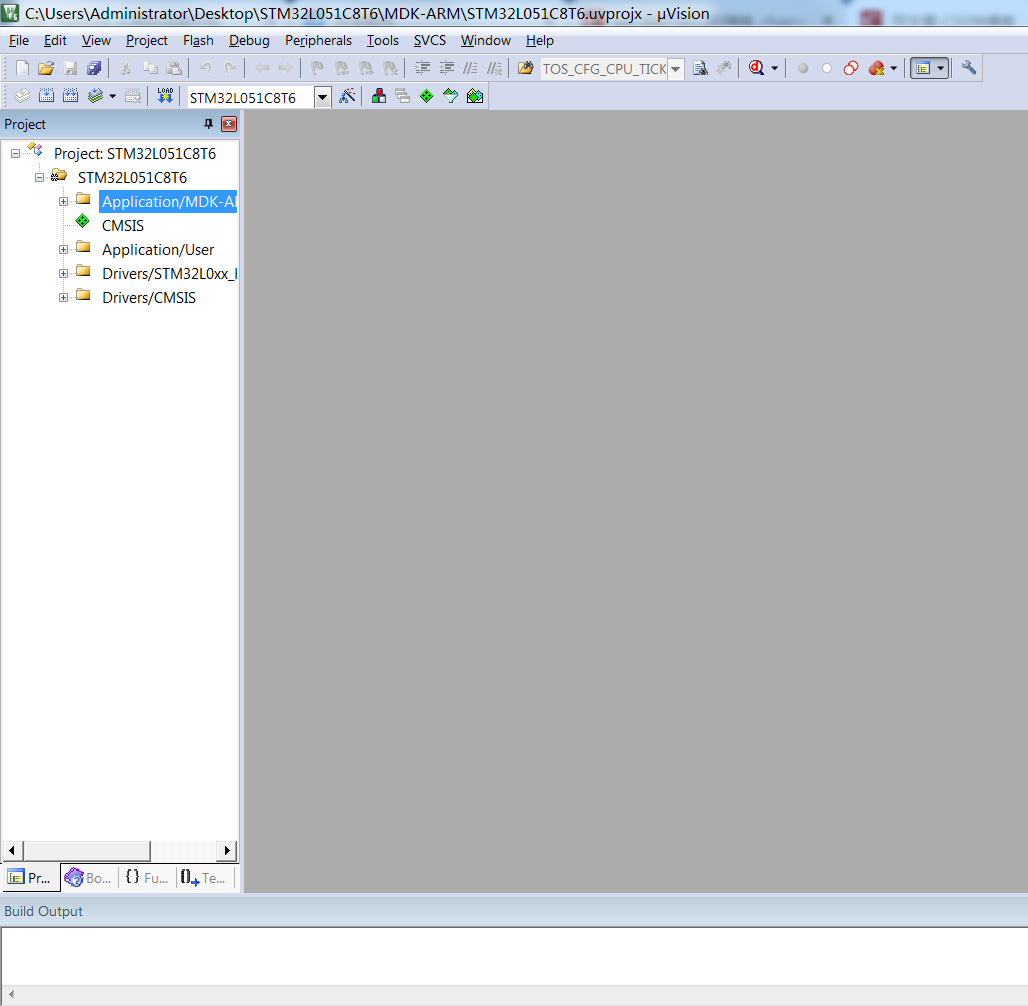Open the File menu
This screenshot has width=1028, height=1006.
19,41
